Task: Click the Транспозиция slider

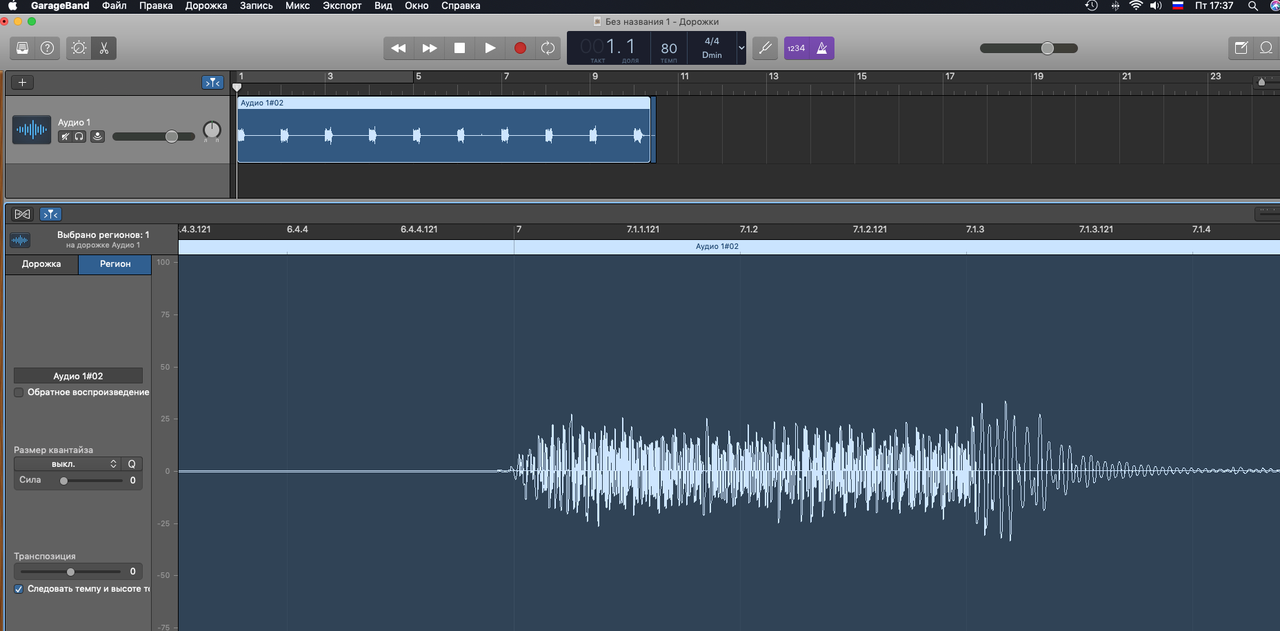Action: pos(70,572)
